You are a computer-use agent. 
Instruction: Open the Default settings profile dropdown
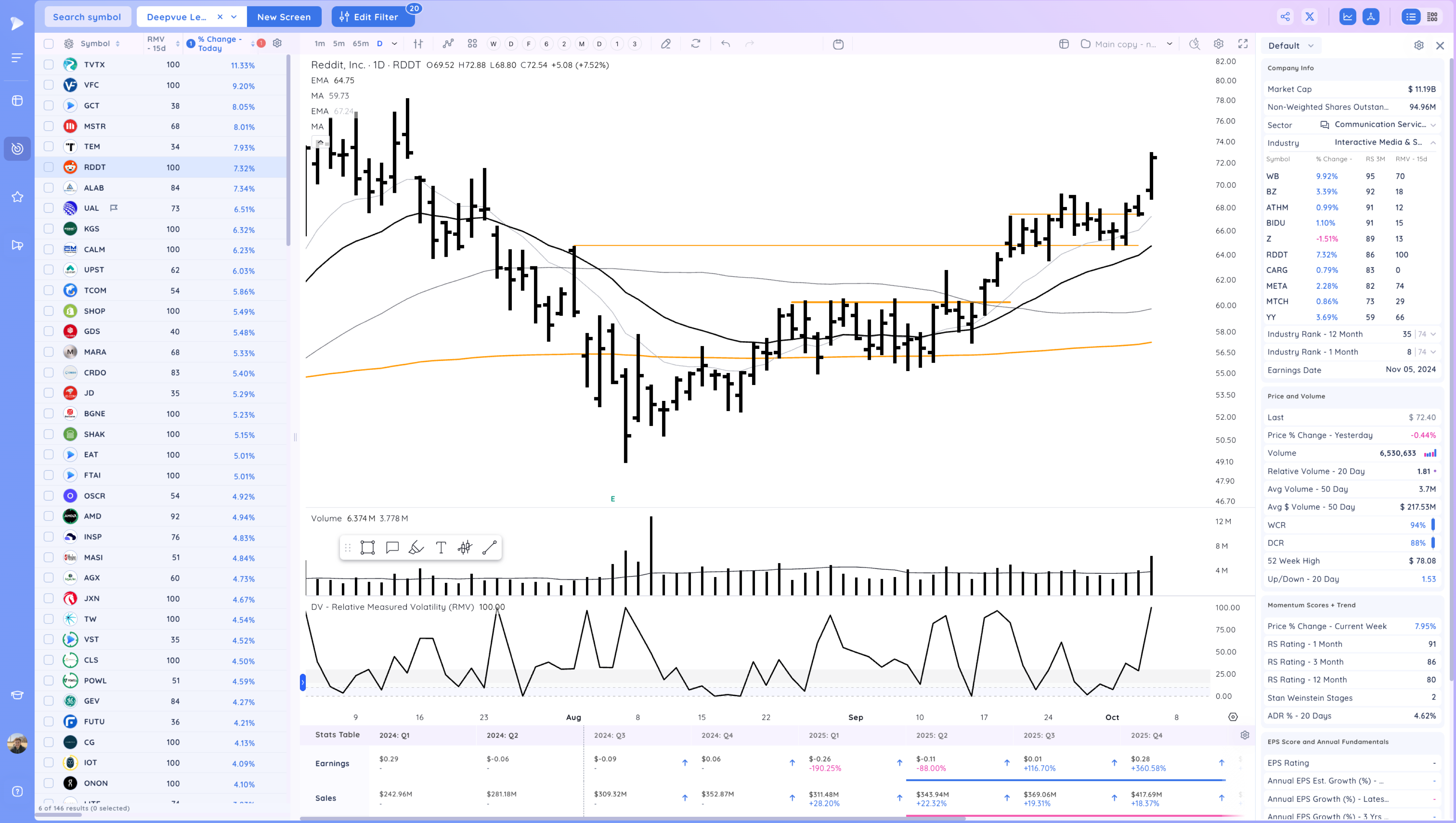point(1291,45)
